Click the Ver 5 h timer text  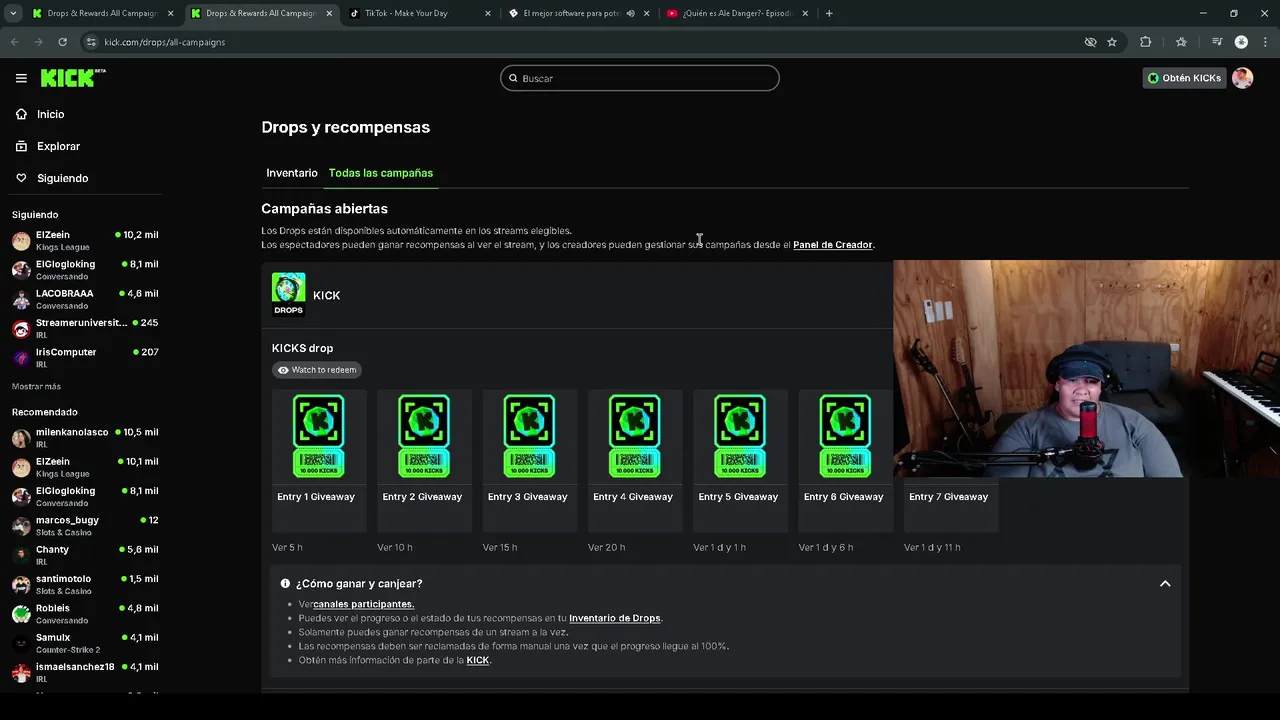coord(287,548)
